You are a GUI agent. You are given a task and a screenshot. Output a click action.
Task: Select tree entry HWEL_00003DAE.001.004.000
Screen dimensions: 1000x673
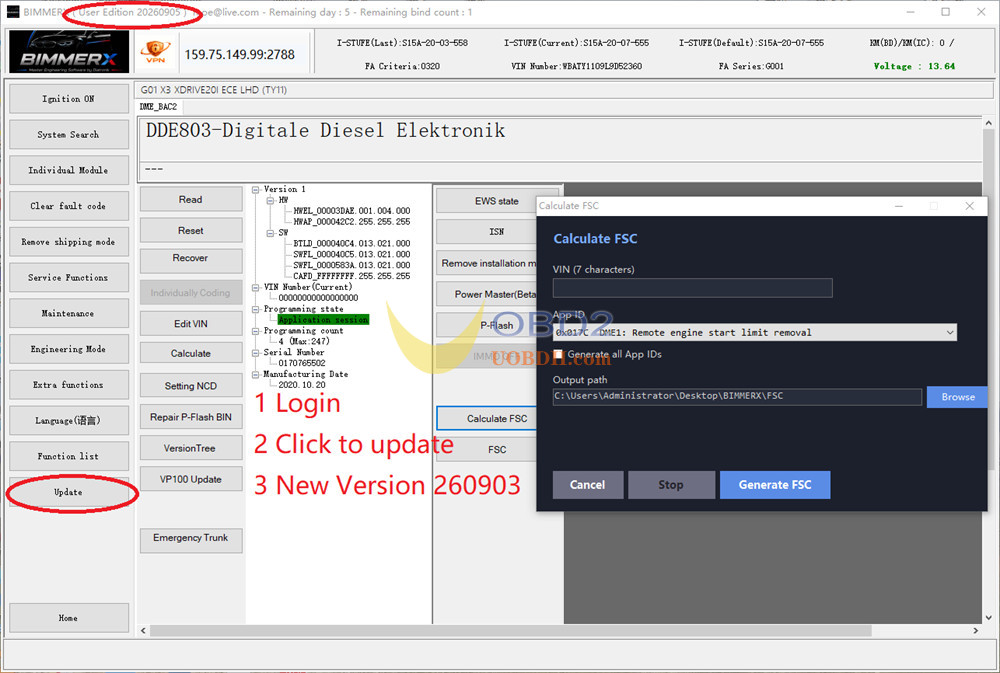click(351, 211)
